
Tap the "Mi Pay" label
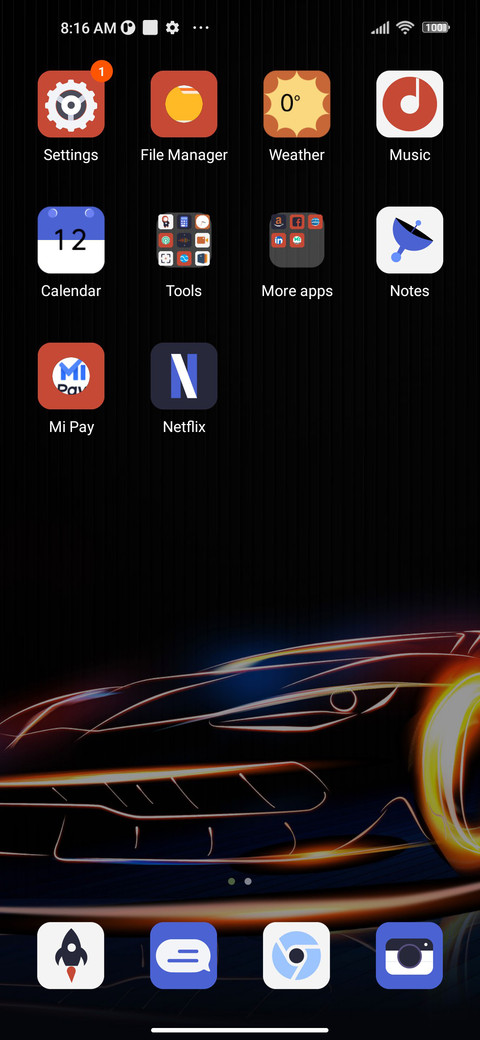click(72, 427)
